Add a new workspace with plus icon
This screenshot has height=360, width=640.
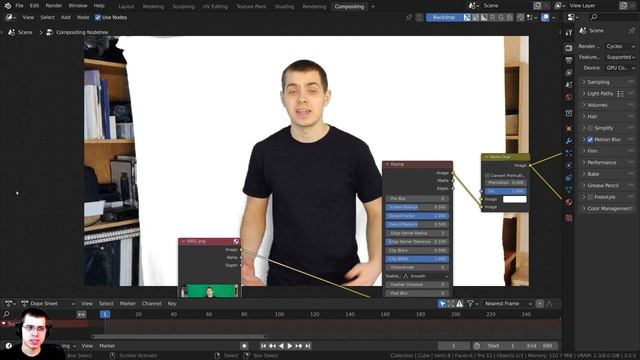(373, 7)
